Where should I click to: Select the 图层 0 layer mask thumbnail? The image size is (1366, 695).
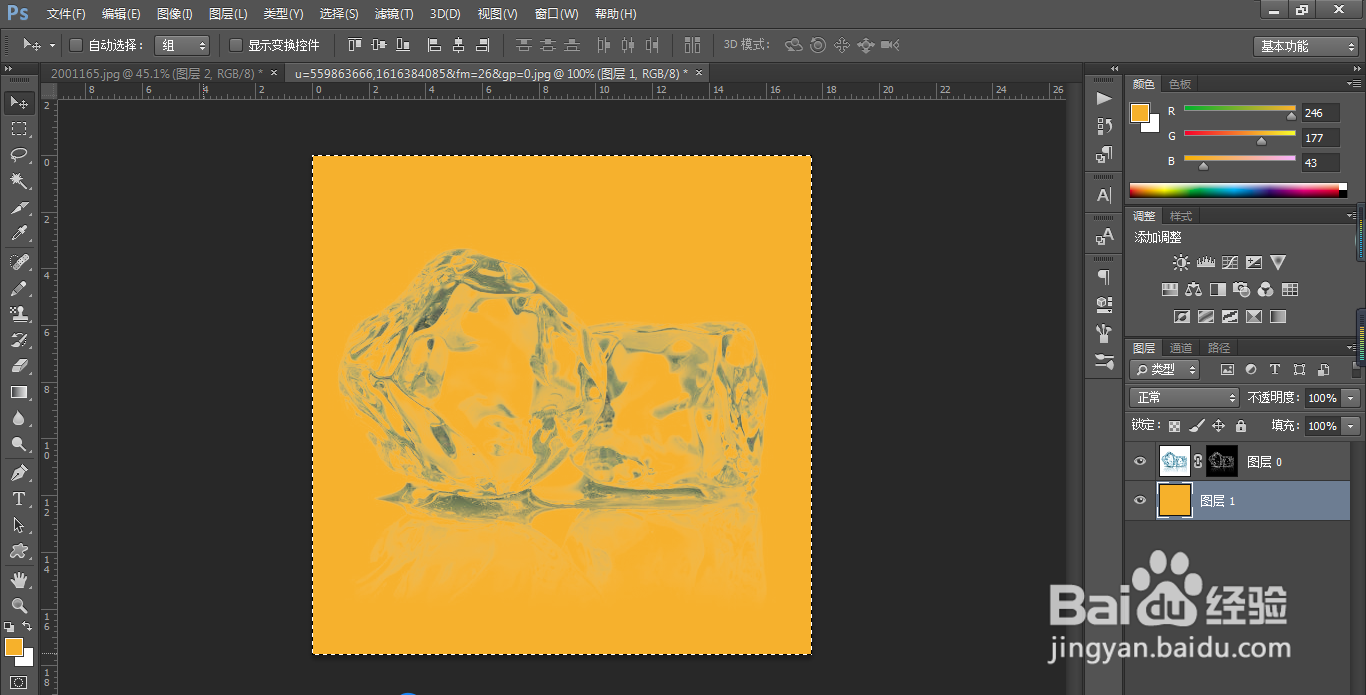tap(1222, 461)
